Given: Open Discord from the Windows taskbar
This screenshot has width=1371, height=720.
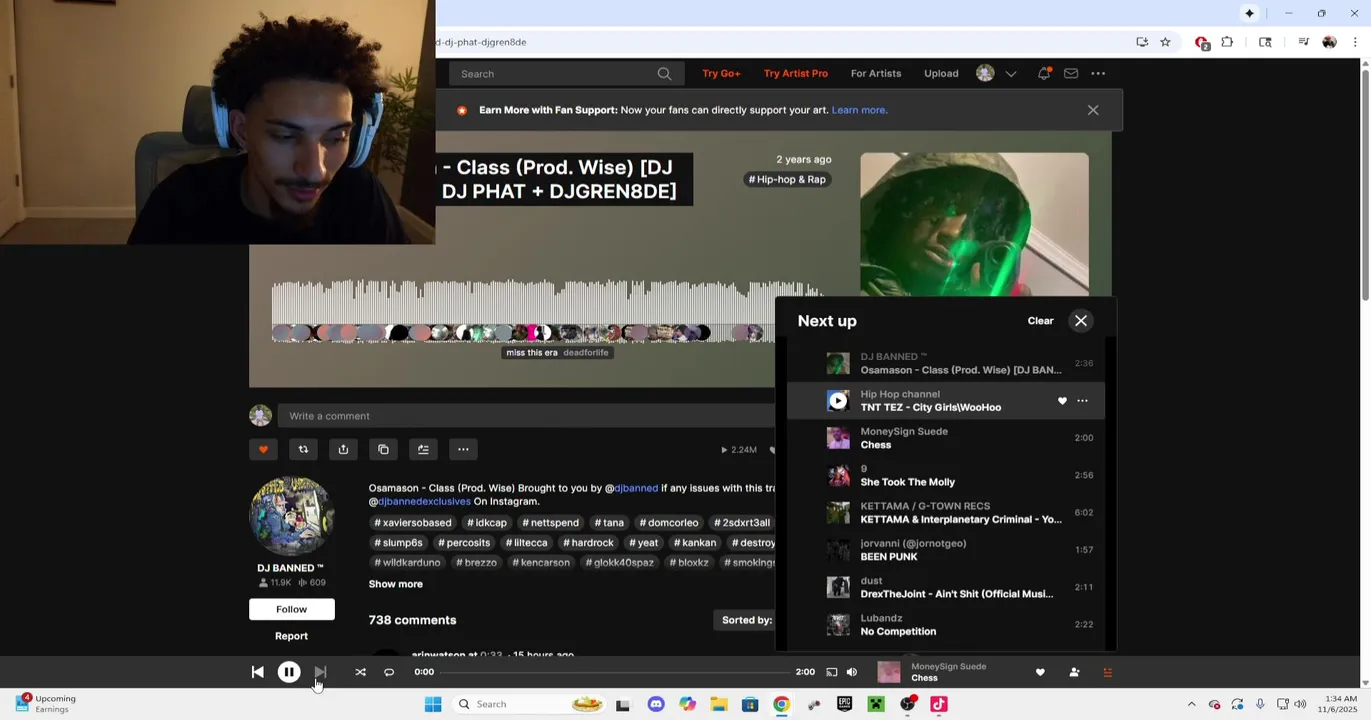Looking at the screenshot, I should point(656,704).
